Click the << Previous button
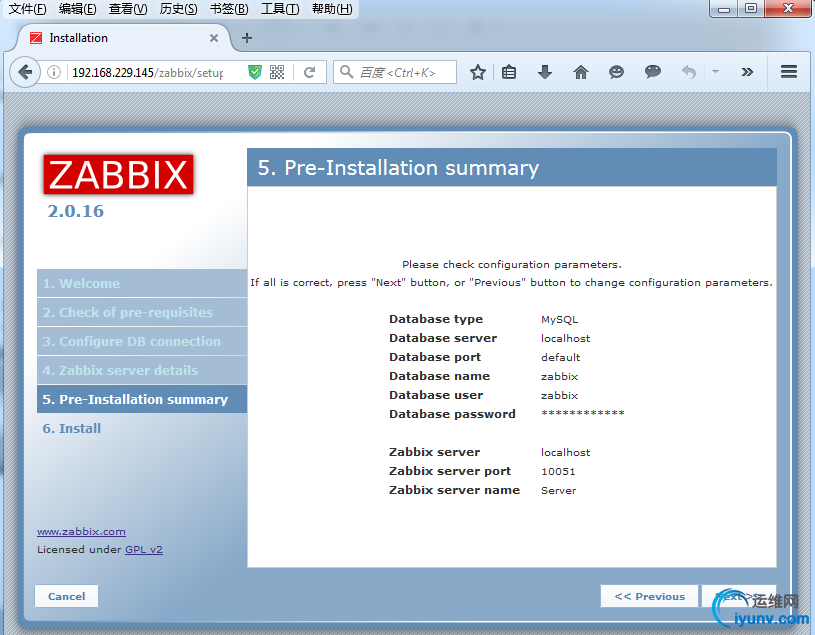The width and height of the screenshot is (815, 635). (650, 596)
